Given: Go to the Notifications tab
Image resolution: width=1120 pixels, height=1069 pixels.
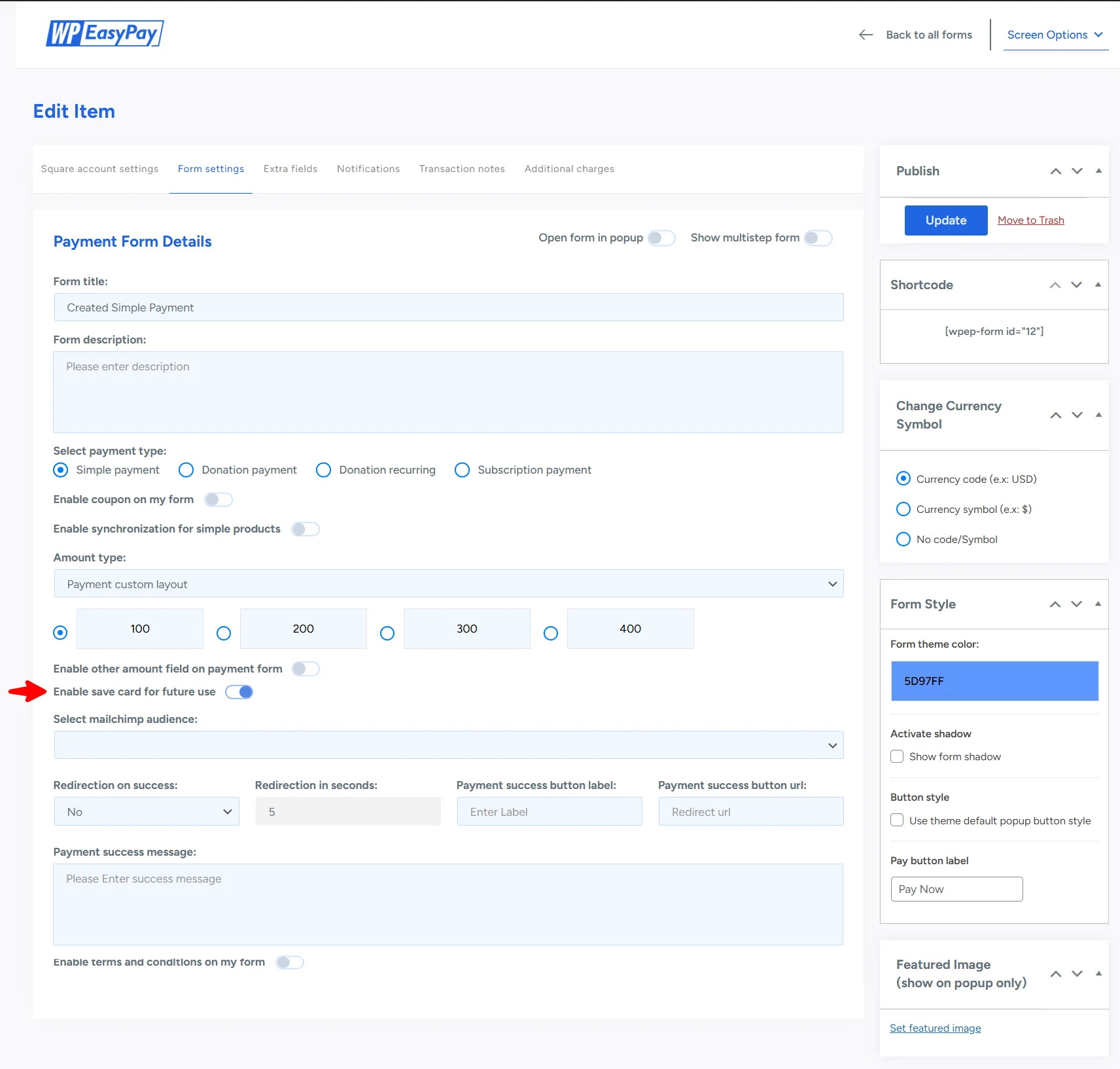Looking at the screenshot, I should pos(368,169).
